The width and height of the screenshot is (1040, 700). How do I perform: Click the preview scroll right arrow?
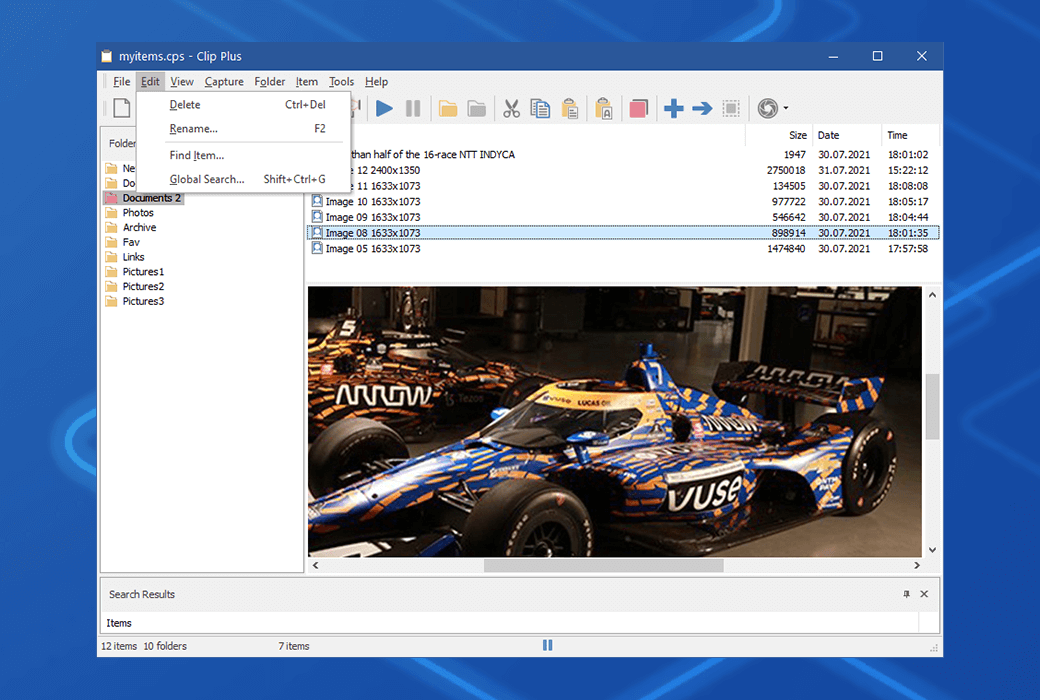click(917, 565)
